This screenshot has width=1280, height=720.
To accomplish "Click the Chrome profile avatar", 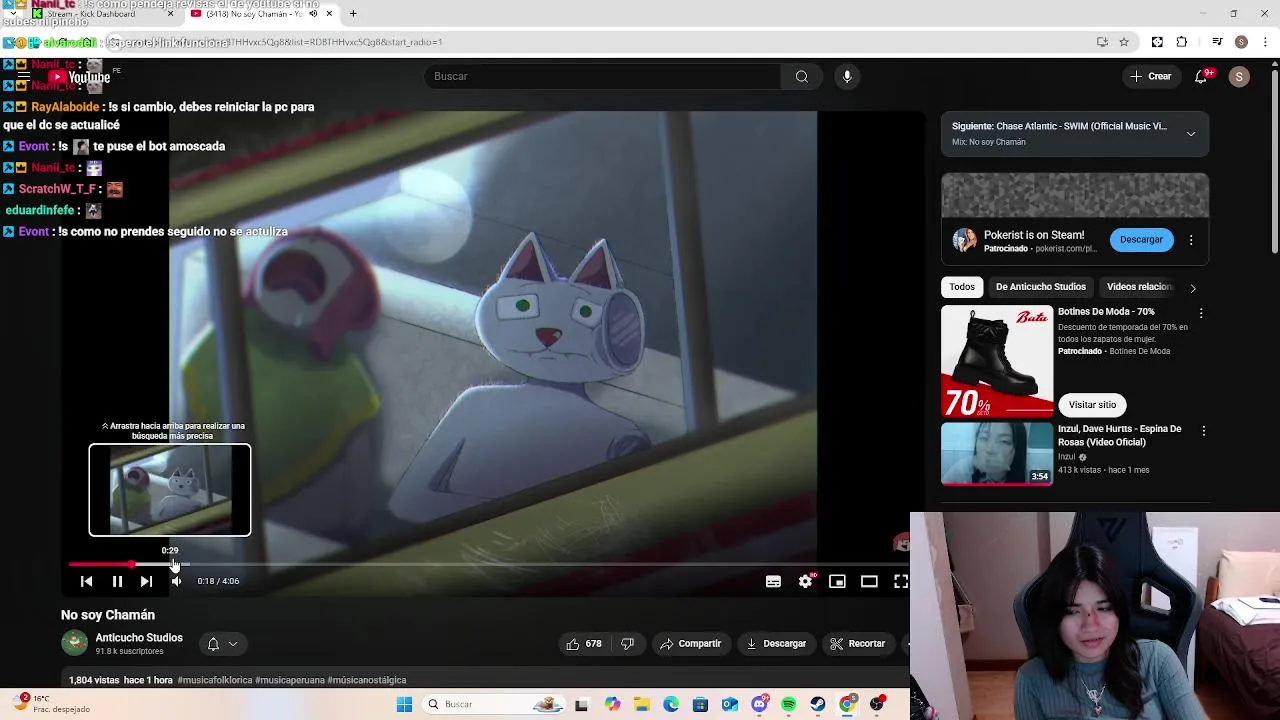I will [x=1241, y=42].
